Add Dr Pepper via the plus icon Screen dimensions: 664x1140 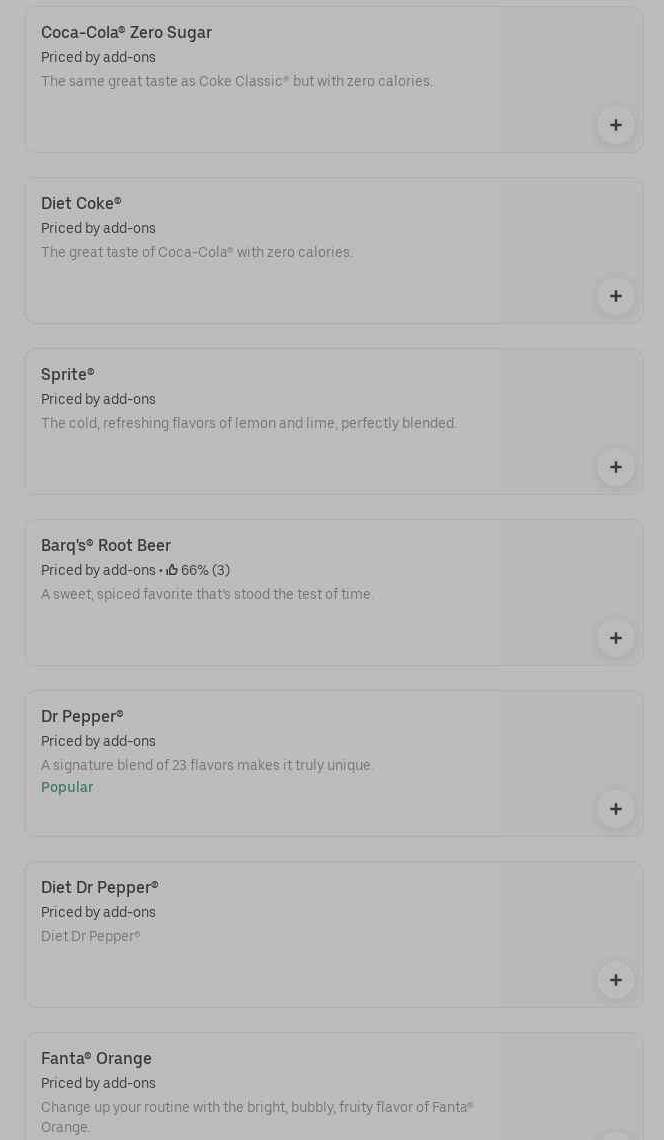(615, 809)
